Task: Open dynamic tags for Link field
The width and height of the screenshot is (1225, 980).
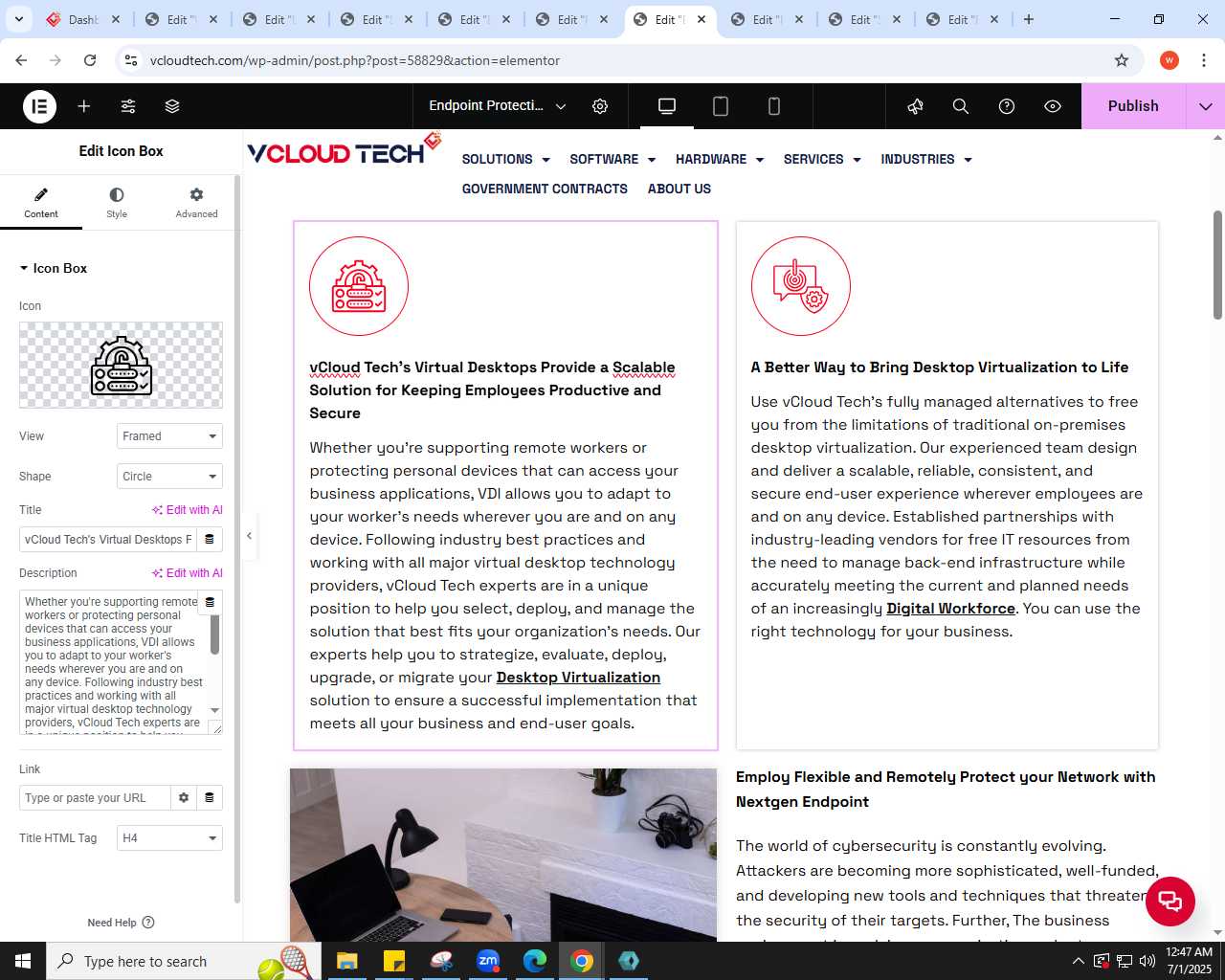Action: tap(210, 798)
